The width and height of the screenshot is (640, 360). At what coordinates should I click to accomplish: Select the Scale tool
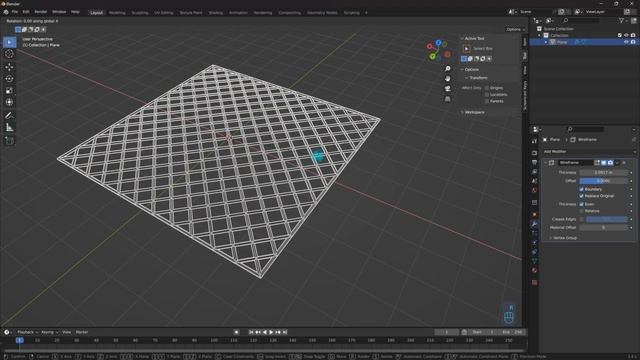(x=9, y=91)
